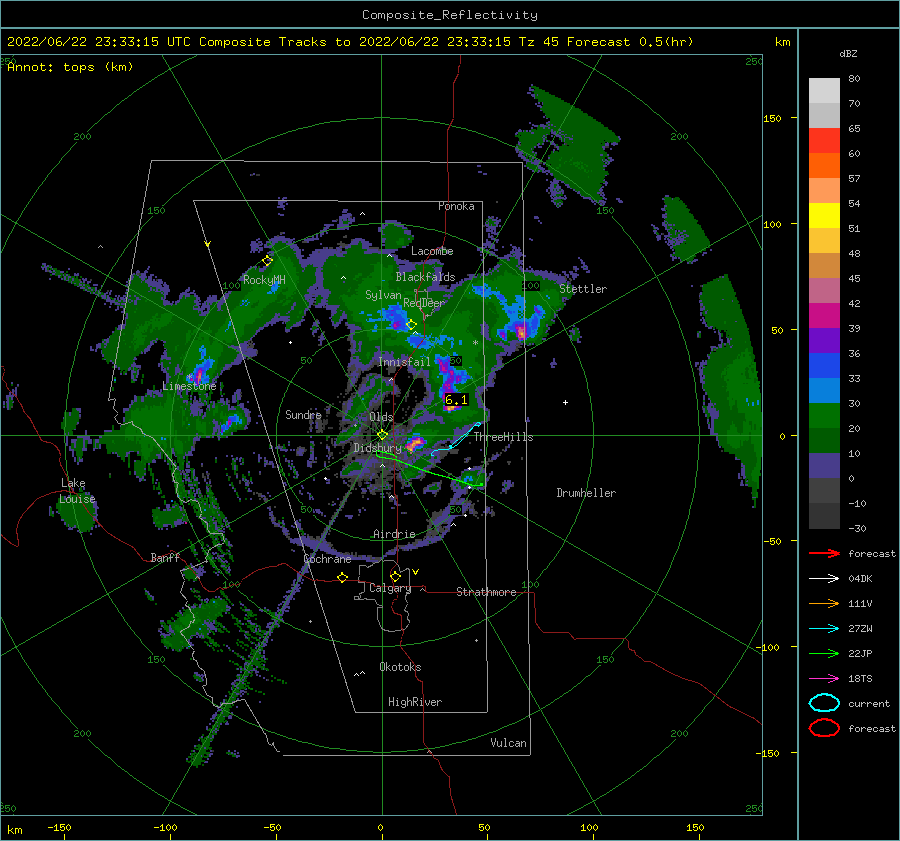Click the Vulcan label
The width and height of the screenshot is (900, 841).
point(509,743)
